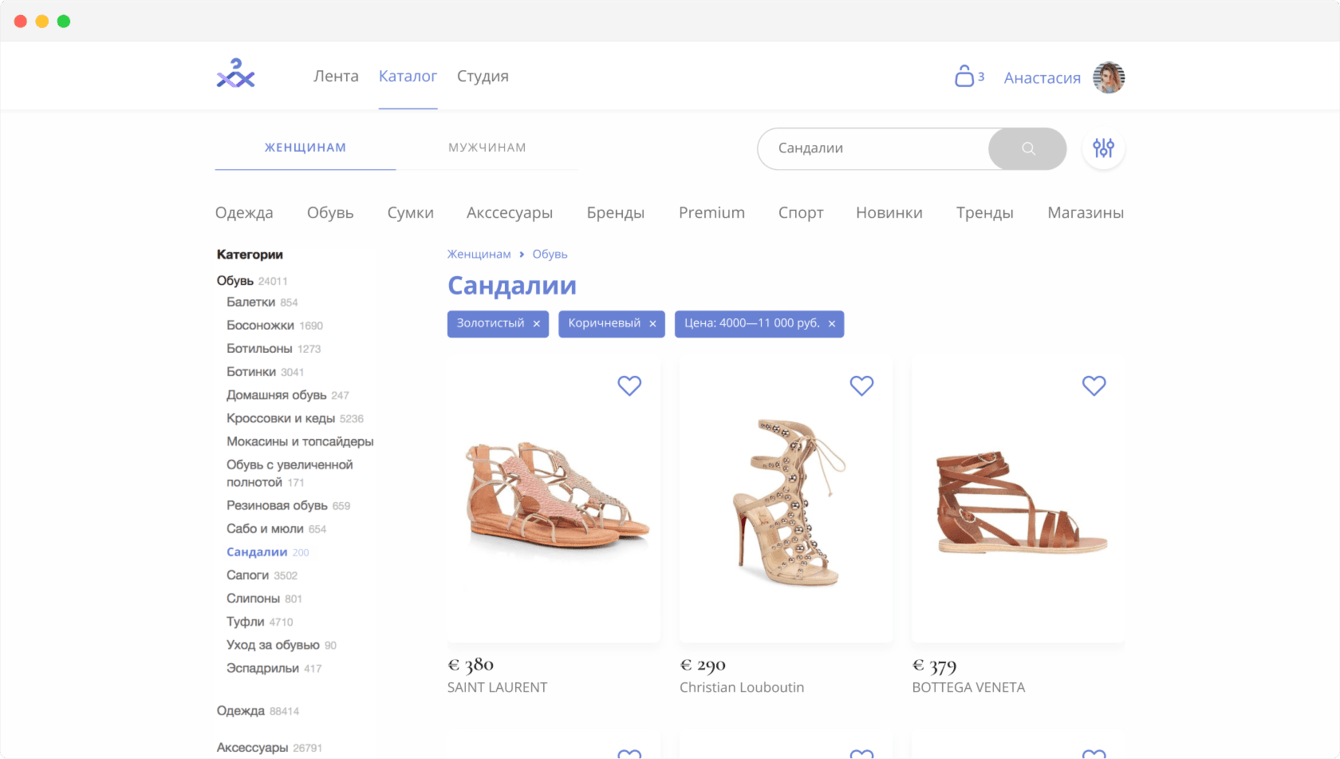Open the Лента navigation item

click(x=336, y=76)
